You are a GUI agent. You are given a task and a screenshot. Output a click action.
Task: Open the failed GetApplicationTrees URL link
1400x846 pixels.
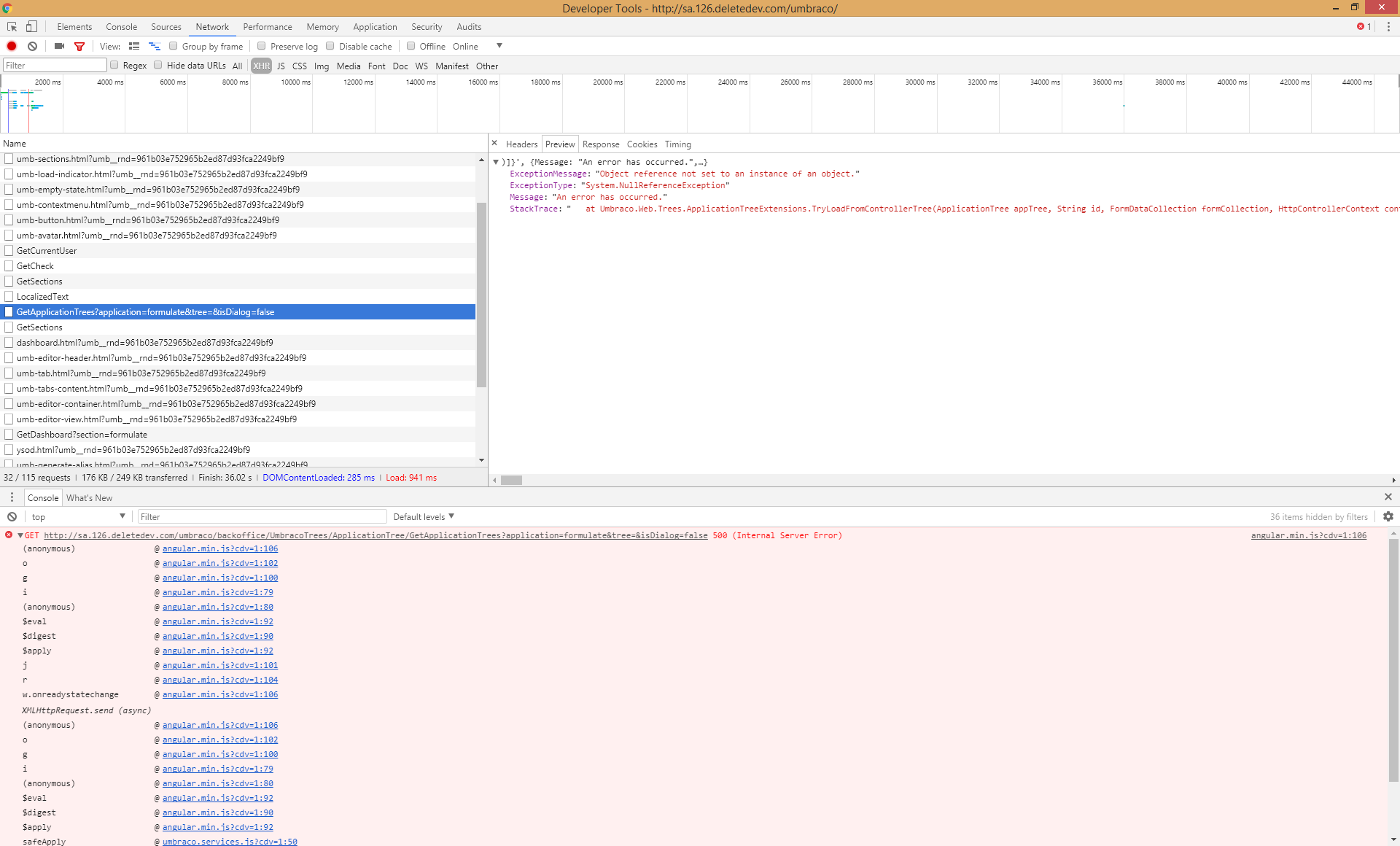pos(376,535)
